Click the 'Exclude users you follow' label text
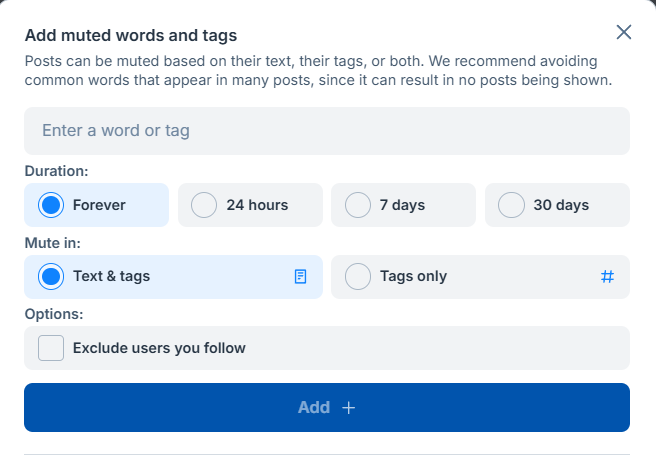The image size is (656, 458). [159, 348]
